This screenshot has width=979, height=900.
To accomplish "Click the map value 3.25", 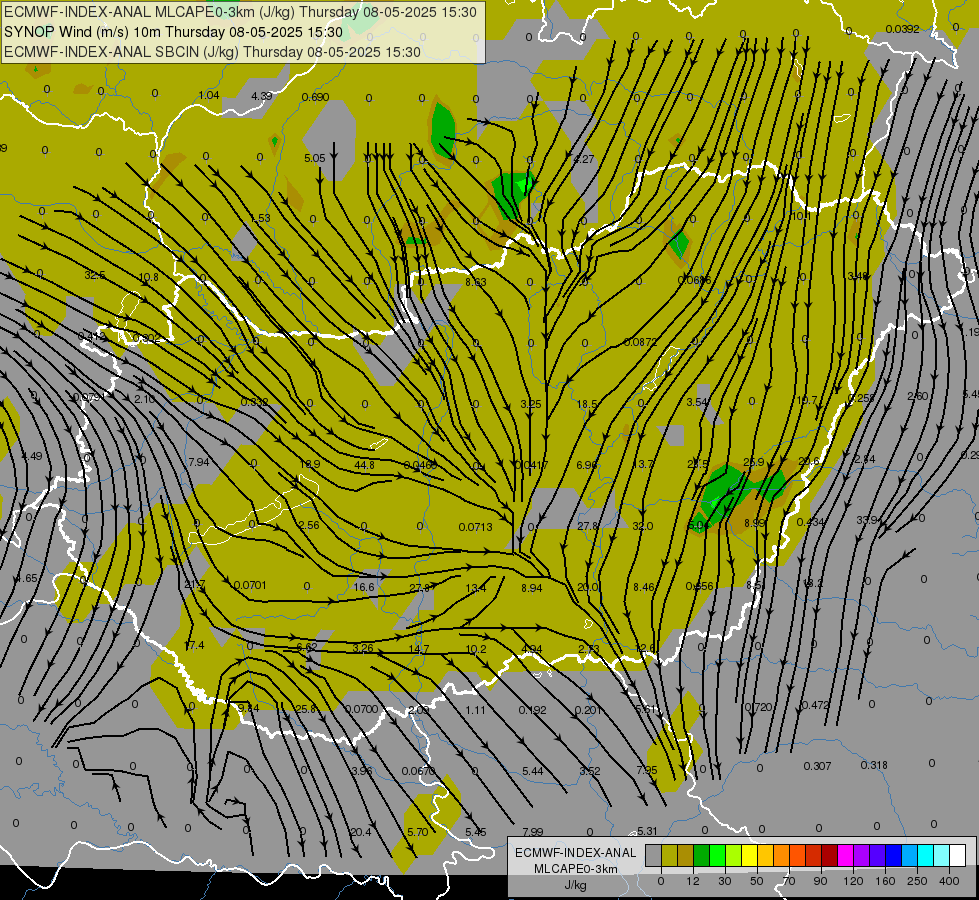I will click(531, 404).
